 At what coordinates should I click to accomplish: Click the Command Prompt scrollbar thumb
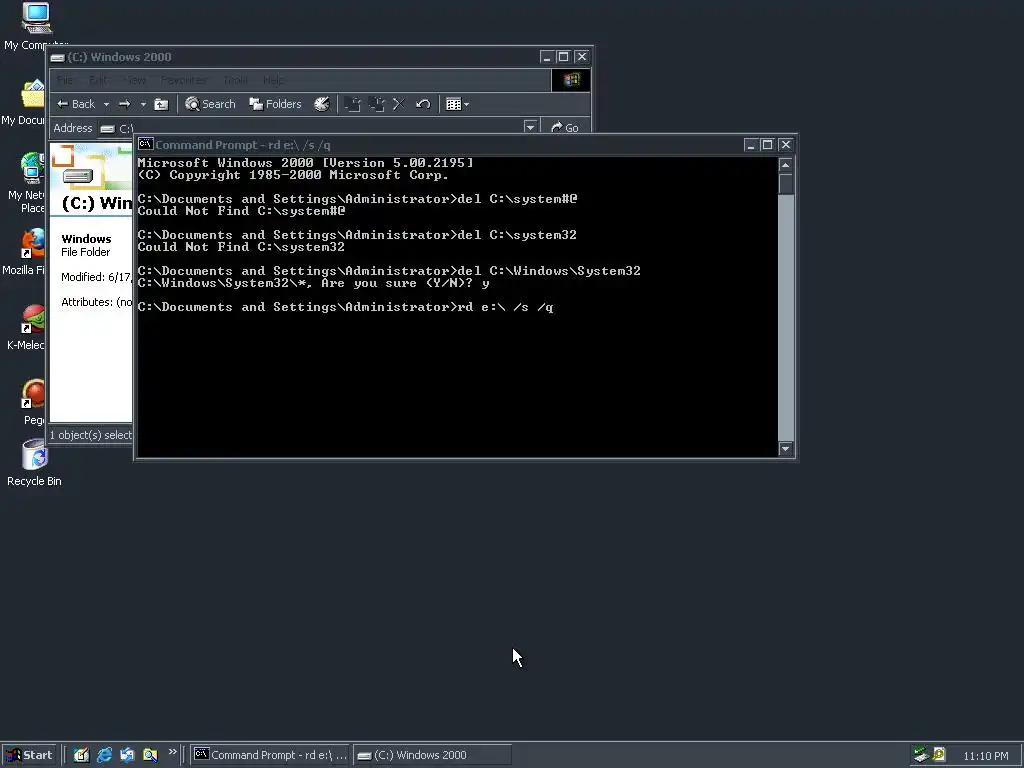coord(786,184)
